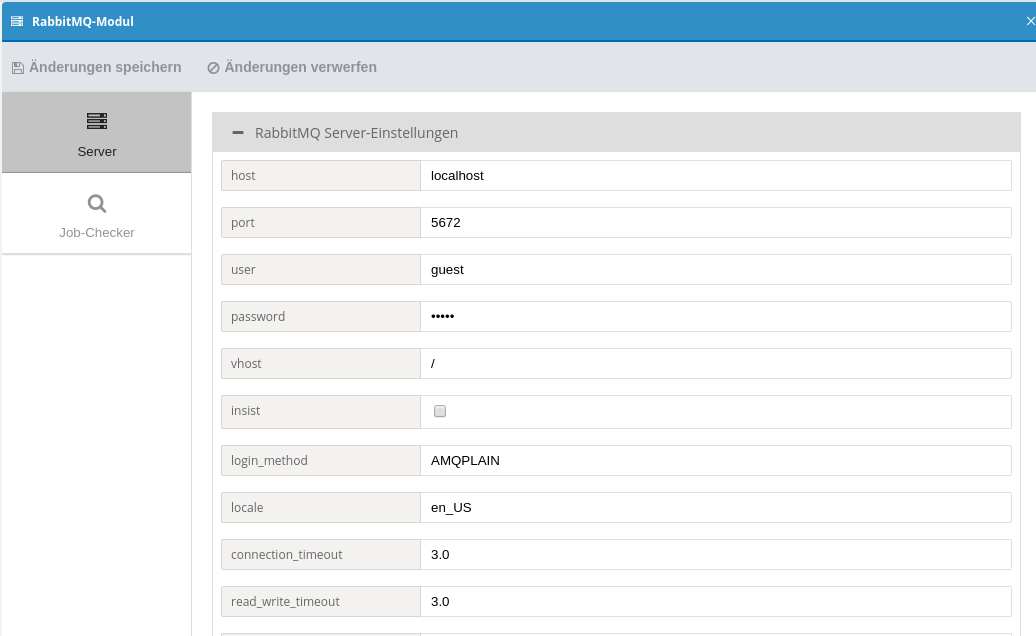Select the server stack icon above the Server label
The height and width of the screenshot is (636, 1036).
pos(96,120)
